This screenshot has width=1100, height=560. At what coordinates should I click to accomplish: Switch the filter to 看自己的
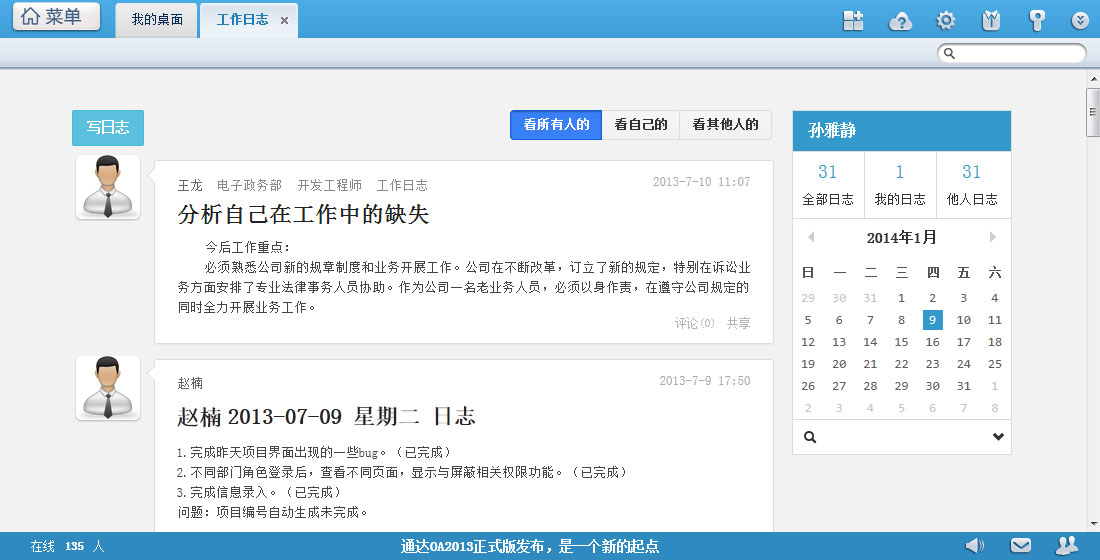(x=641, y=125)
